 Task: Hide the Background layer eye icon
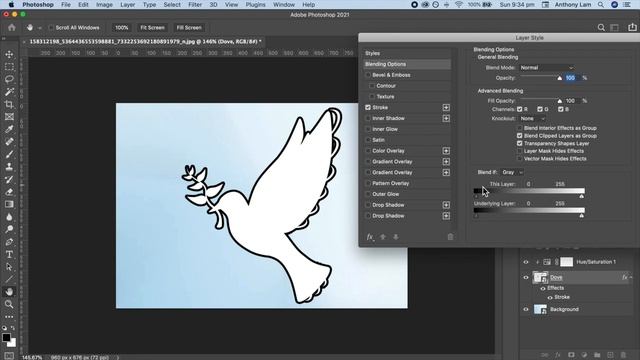pos(526,309)
